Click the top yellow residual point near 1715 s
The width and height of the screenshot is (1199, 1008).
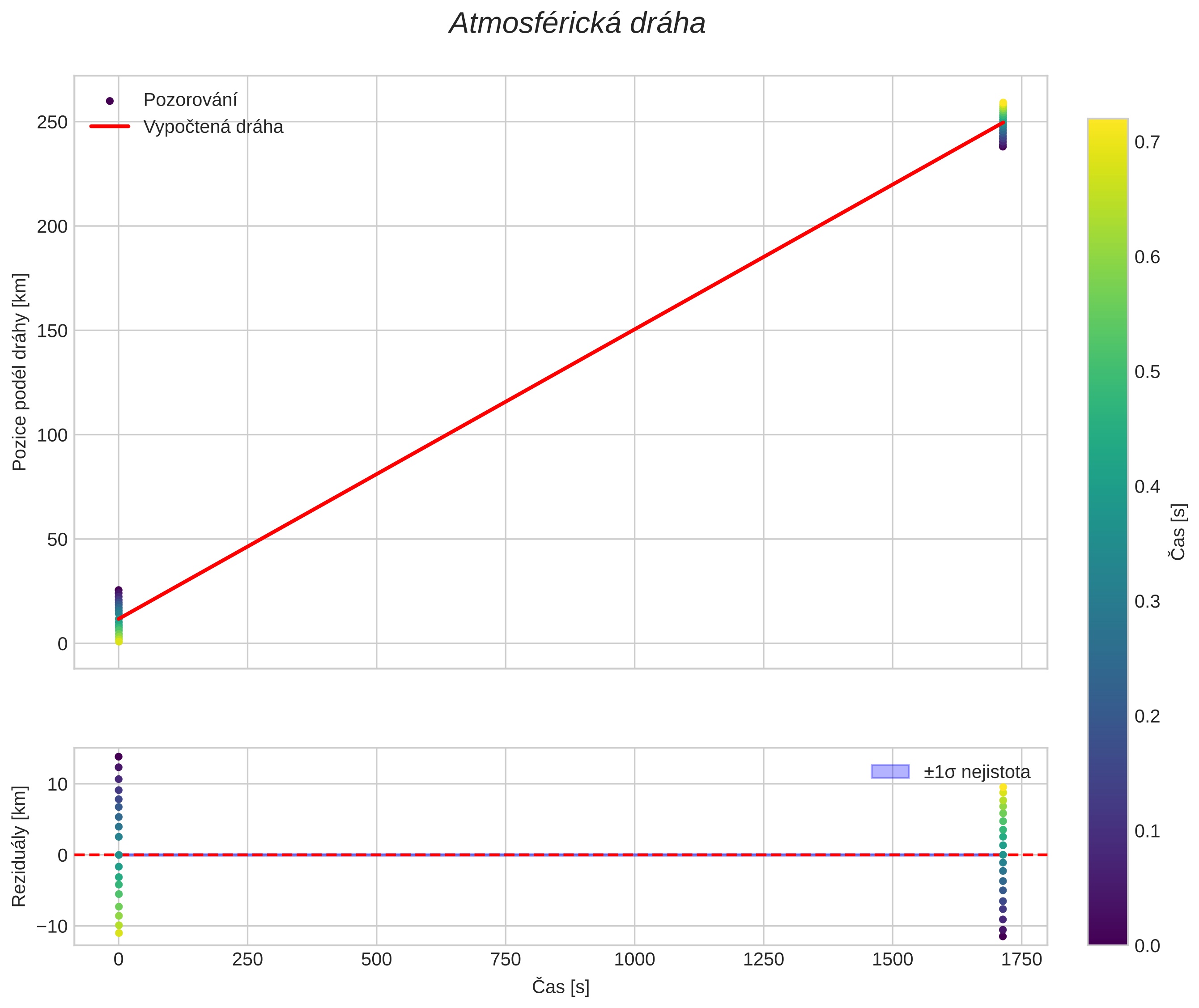coord(1003,788)
